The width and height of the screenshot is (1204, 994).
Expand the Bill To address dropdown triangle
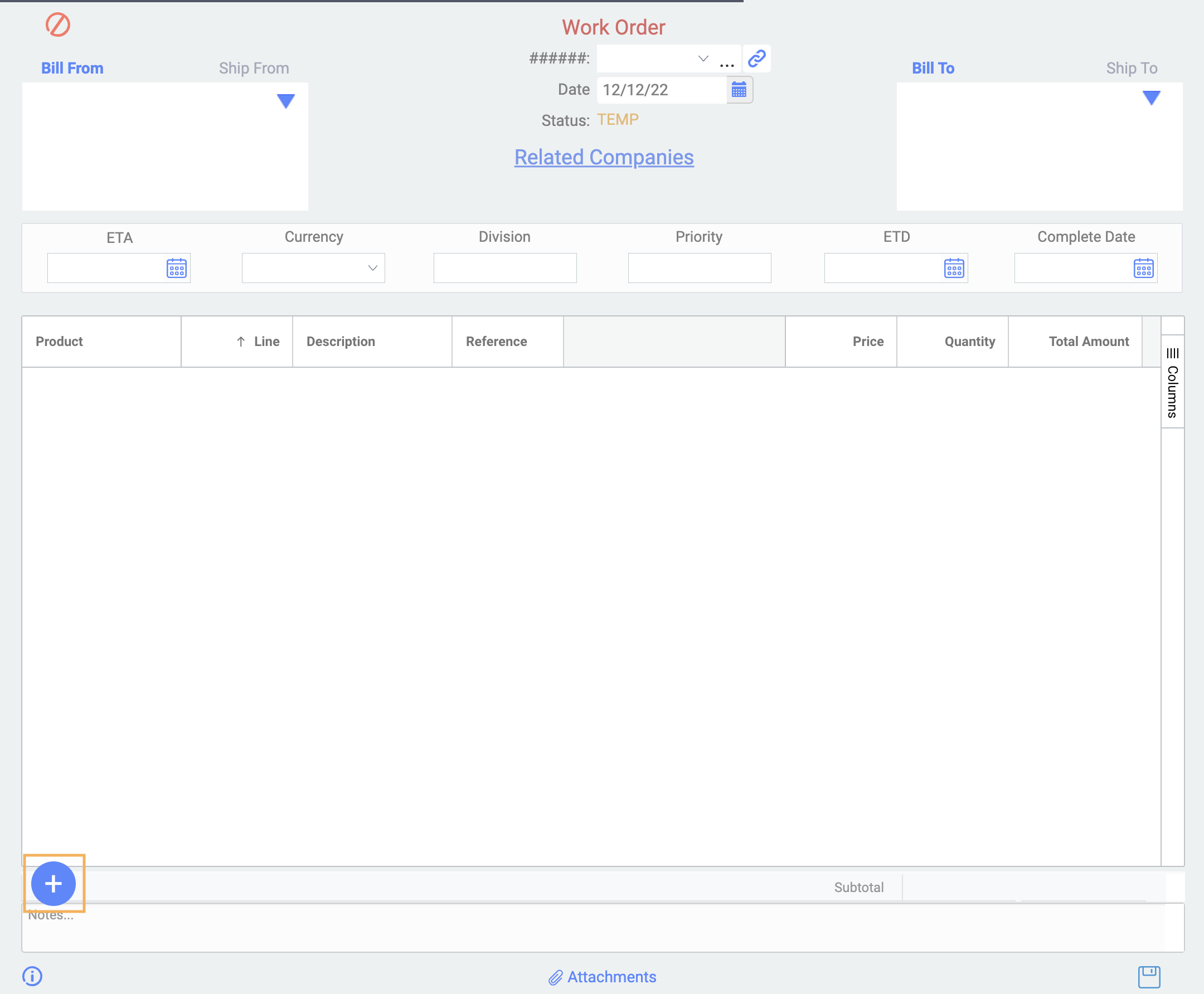pos(1150,98)
